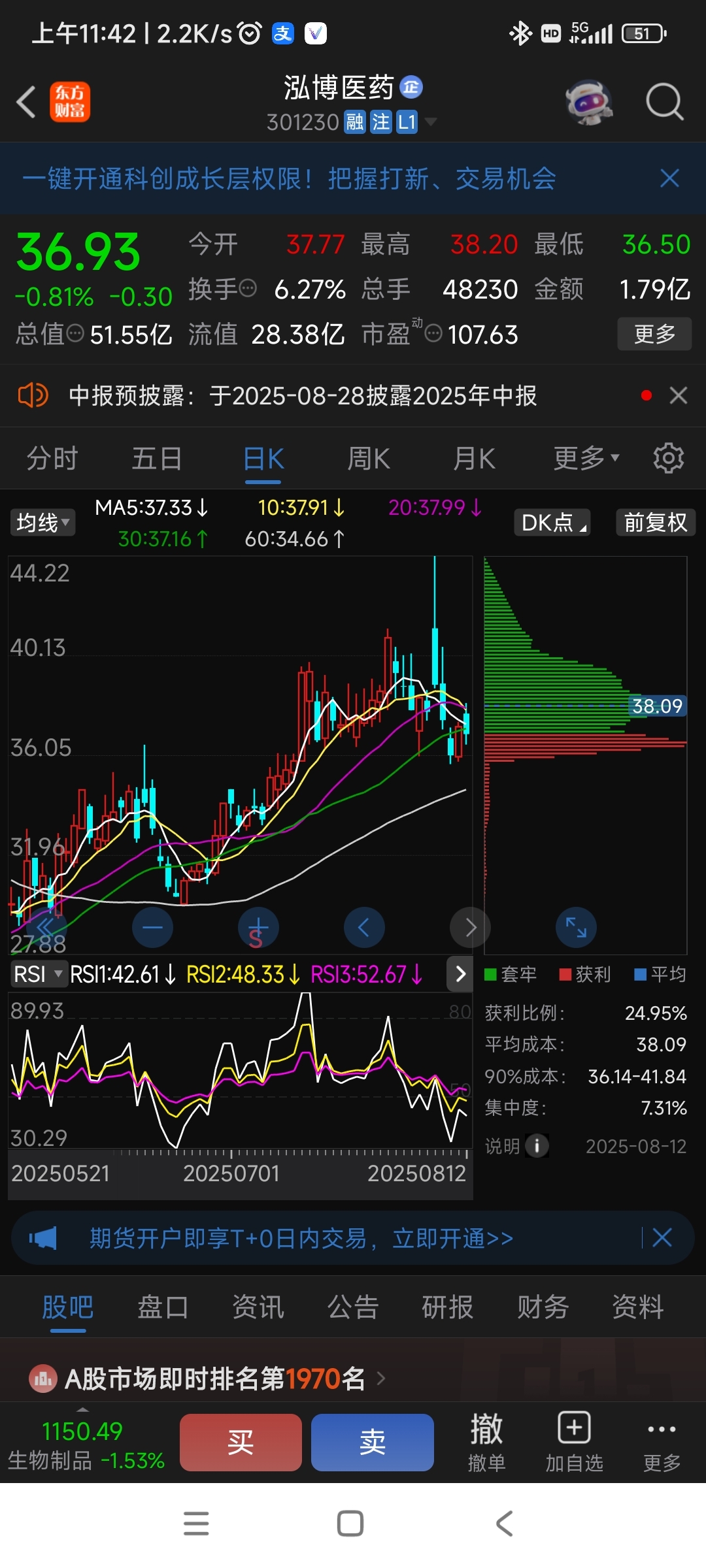
Task: Tap the 38.09 average cost marker
Action: click(x=658, y=706)
